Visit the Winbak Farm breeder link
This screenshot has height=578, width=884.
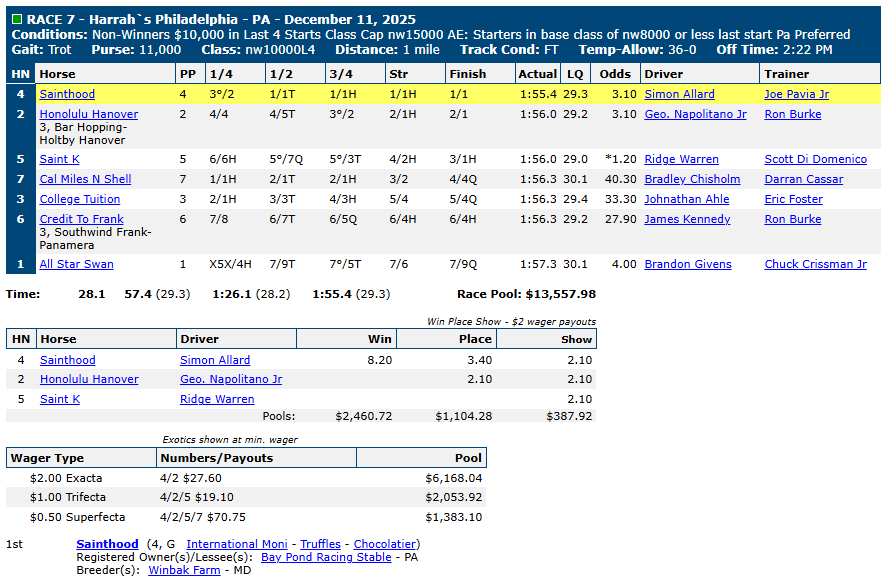pyautogui.click(x=184, y=570)
